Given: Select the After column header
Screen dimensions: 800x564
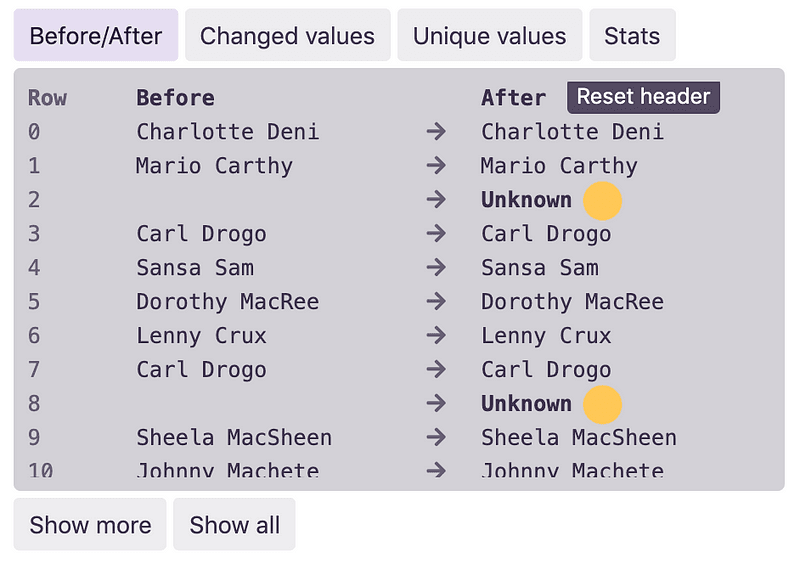Looking at the screenshot, I should pyautogui.click(x=513, y=97).
